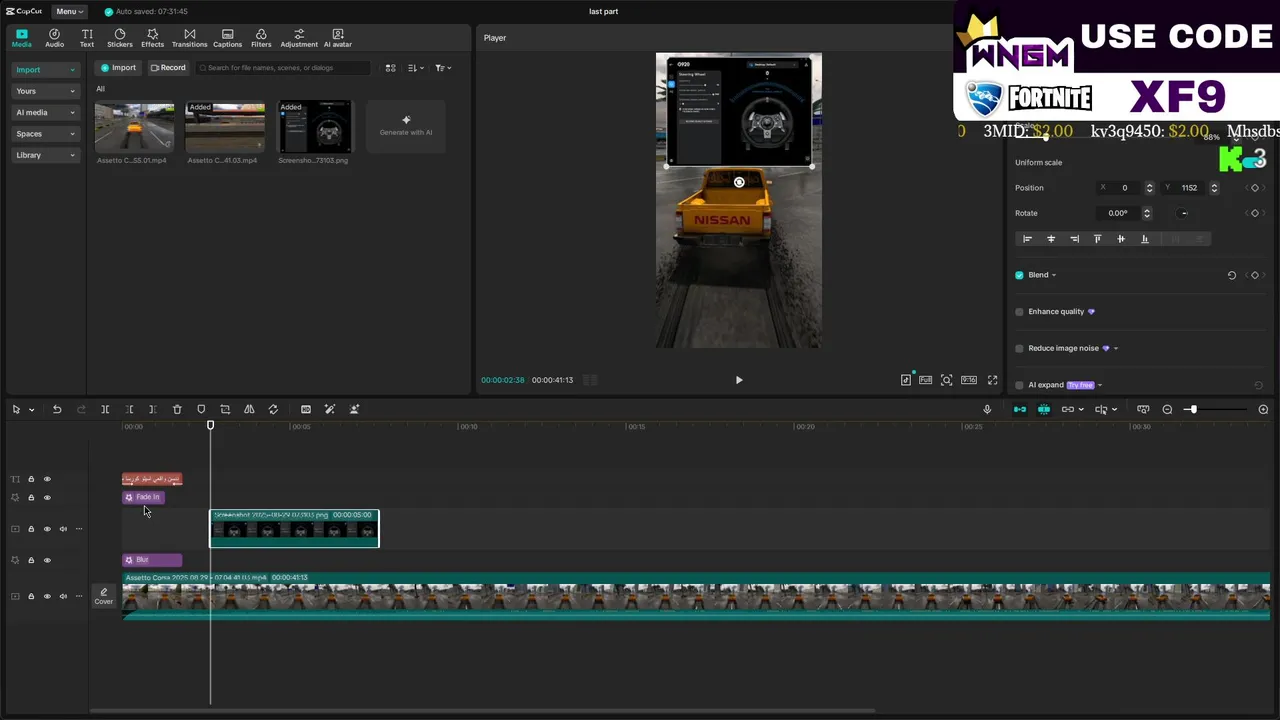This screenshot has height=720, width=1280.
Task: Enable the AI expand checkbox
Action: point(1019,385)
